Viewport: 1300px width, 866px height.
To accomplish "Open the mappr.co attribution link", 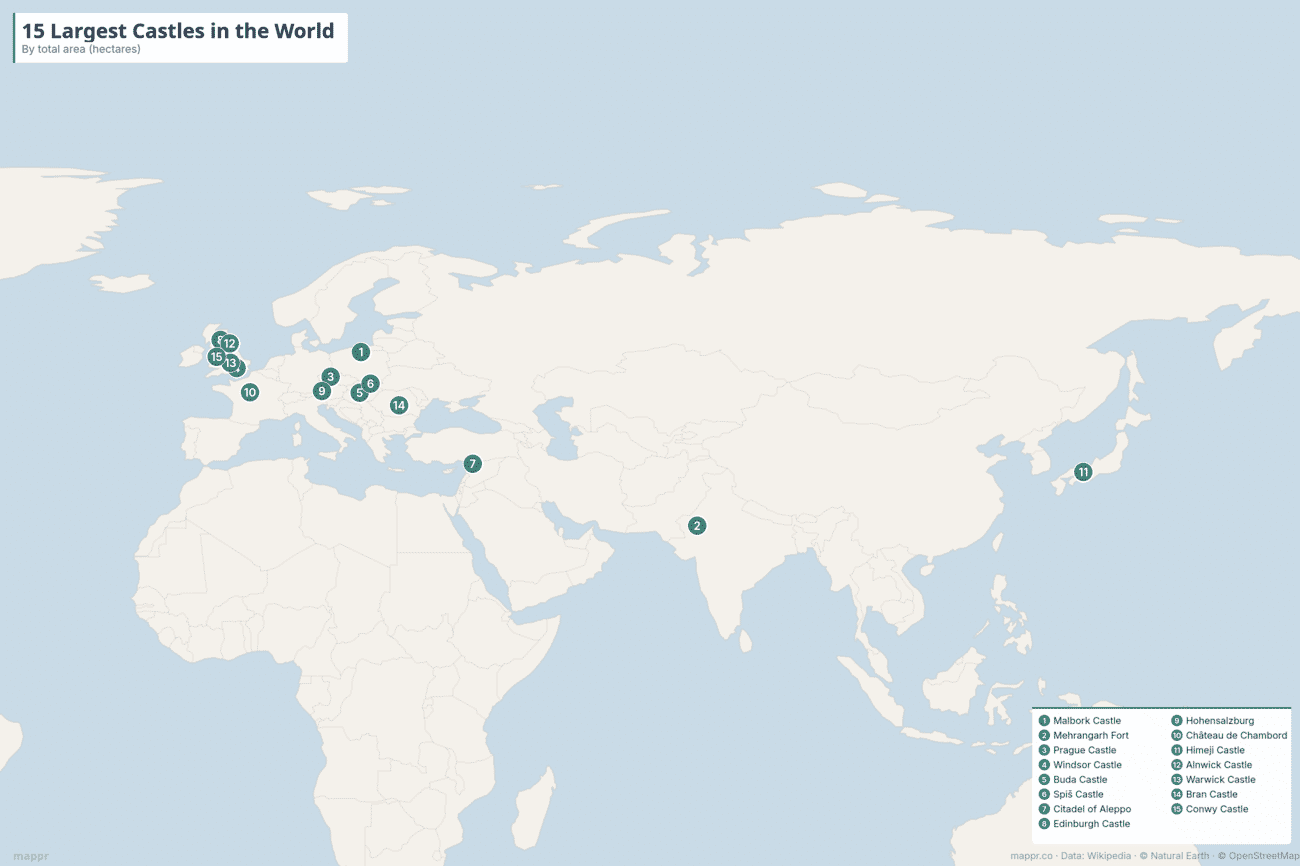I will point(1031,856).
